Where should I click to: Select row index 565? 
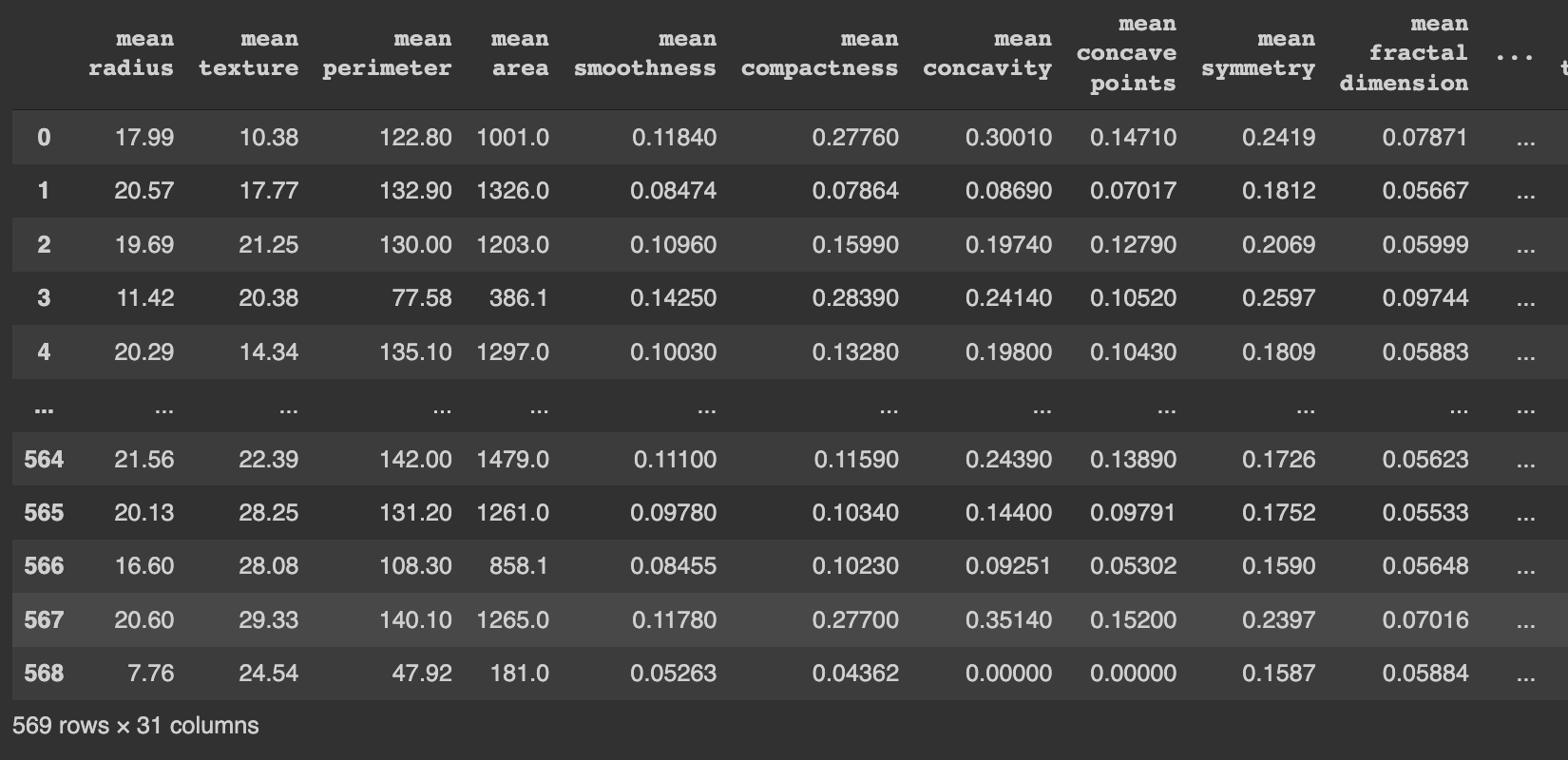[44, 513]
